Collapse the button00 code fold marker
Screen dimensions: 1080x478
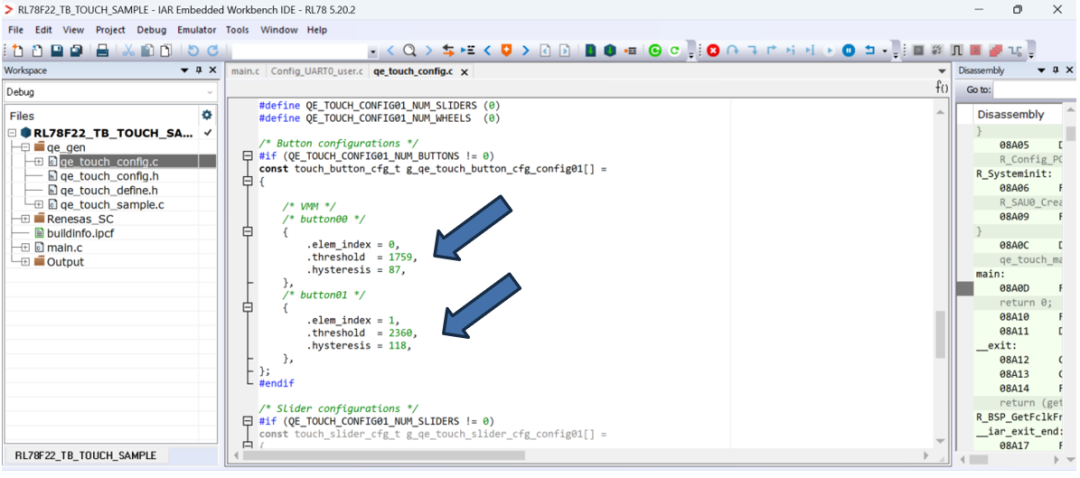[248, 231]
